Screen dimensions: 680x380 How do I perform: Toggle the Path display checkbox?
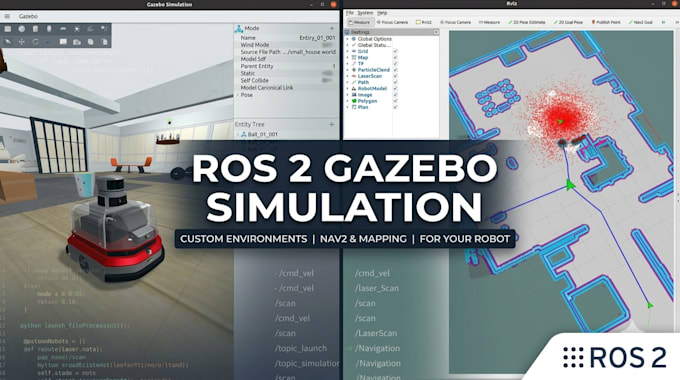point(395,82)
